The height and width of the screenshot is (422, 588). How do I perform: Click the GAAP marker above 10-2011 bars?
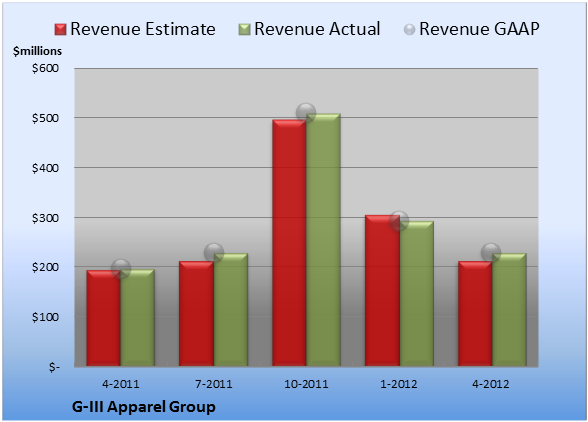306,113
